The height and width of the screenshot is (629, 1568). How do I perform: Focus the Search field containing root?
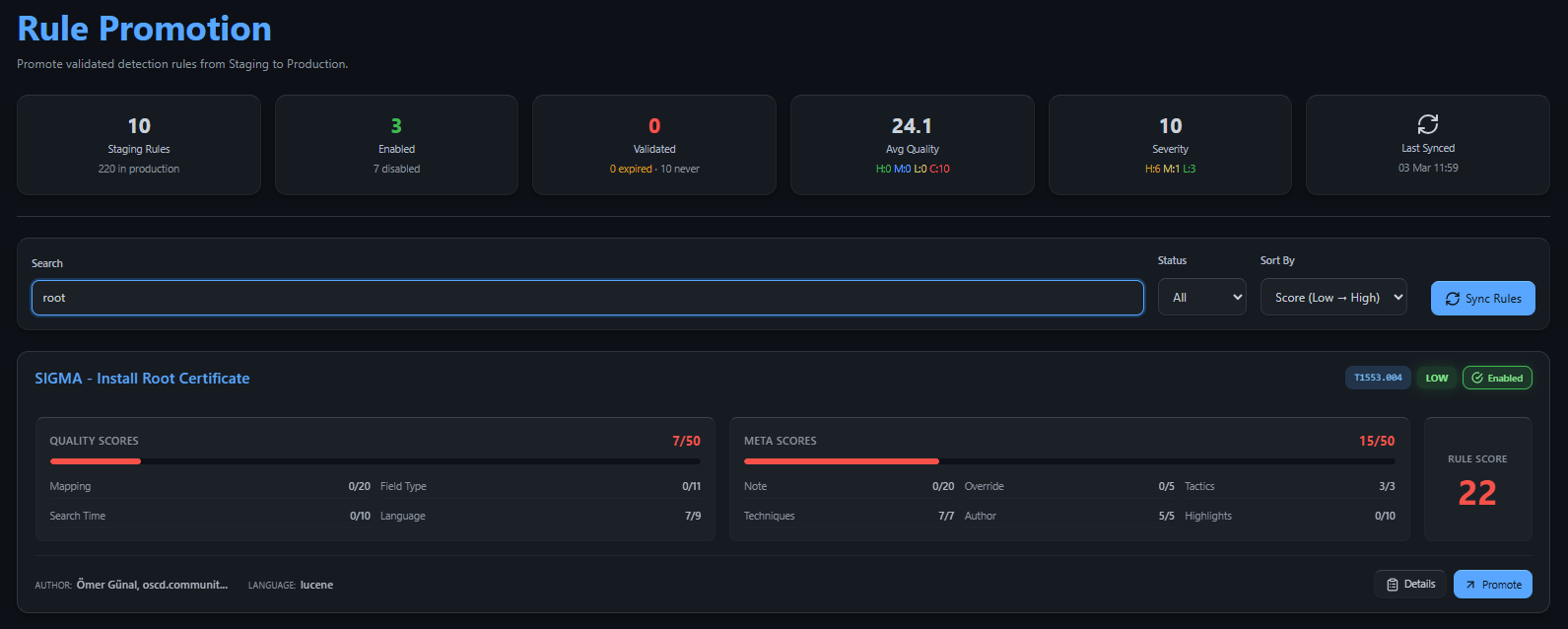(x=587, y=298)
